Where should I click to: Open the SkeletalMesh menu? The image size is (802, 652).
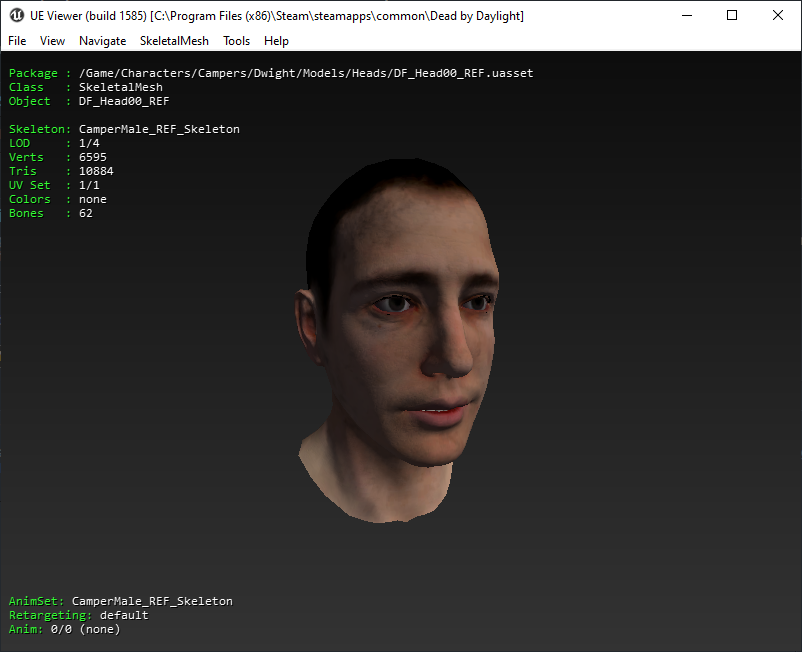[174, 41]
